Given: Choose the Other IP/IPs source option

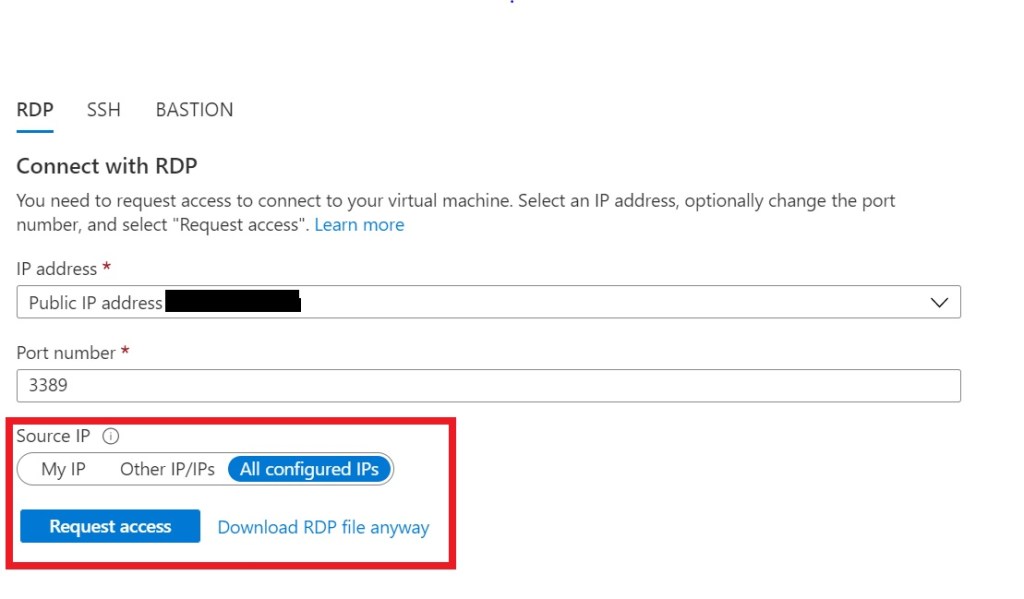Looking at the screenshot, I should (x=167, y=469).
